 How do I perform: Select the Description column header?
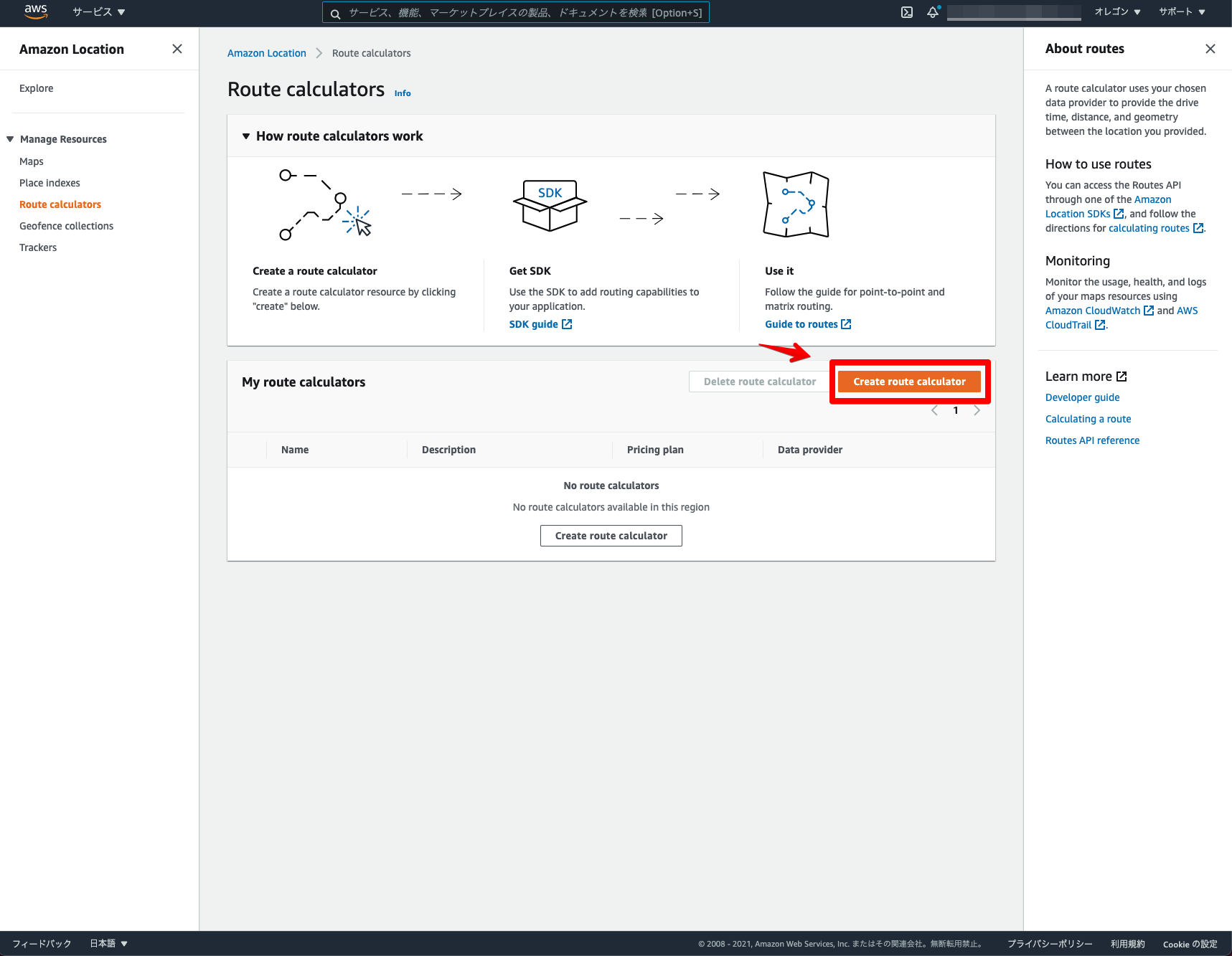point(448,450)
